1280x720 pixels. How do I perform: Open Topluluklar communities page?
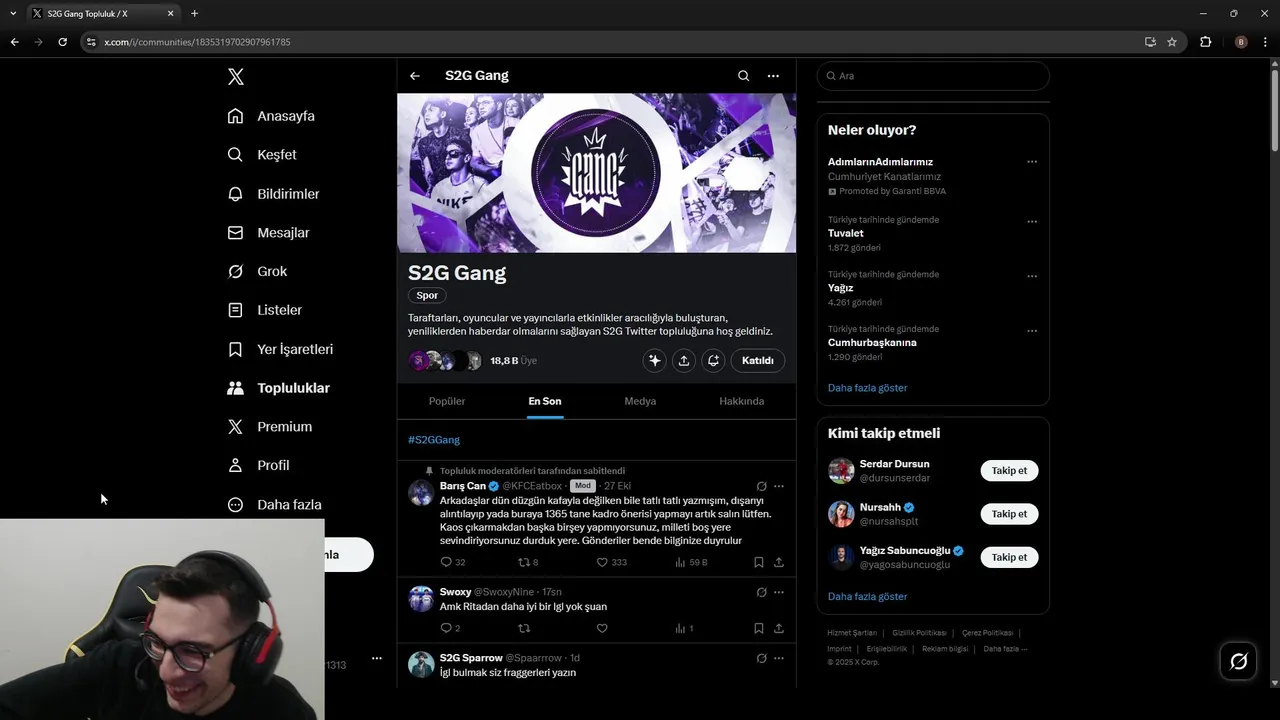click(x=278, y=388)
